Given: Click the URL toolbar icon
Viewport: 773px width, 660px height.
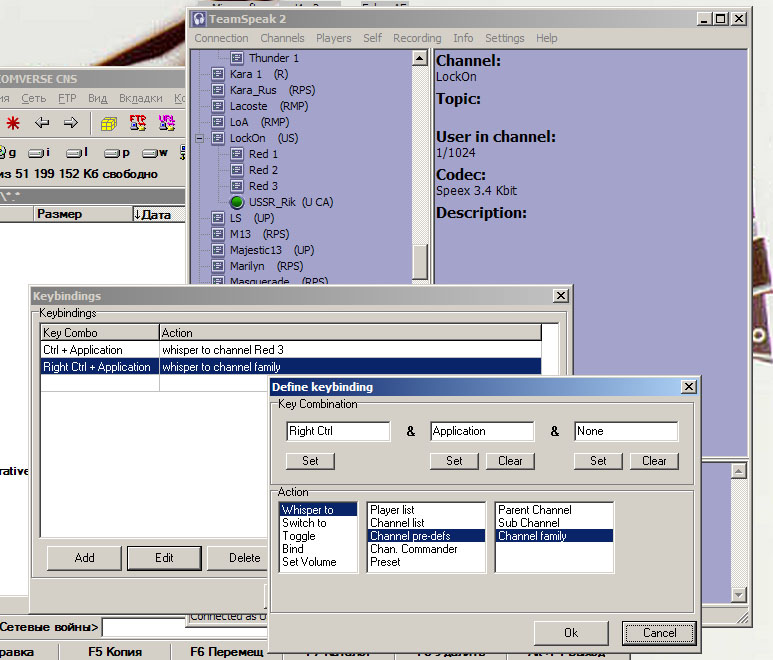Looking at the screenshot, I should pyautogui.click(x=167, y=123).
